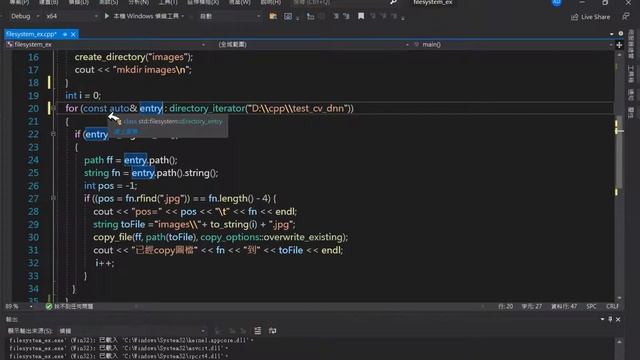Collapse the for loop at line 20
The height and width of the screenshot is (360, 640).
[53, 109]
